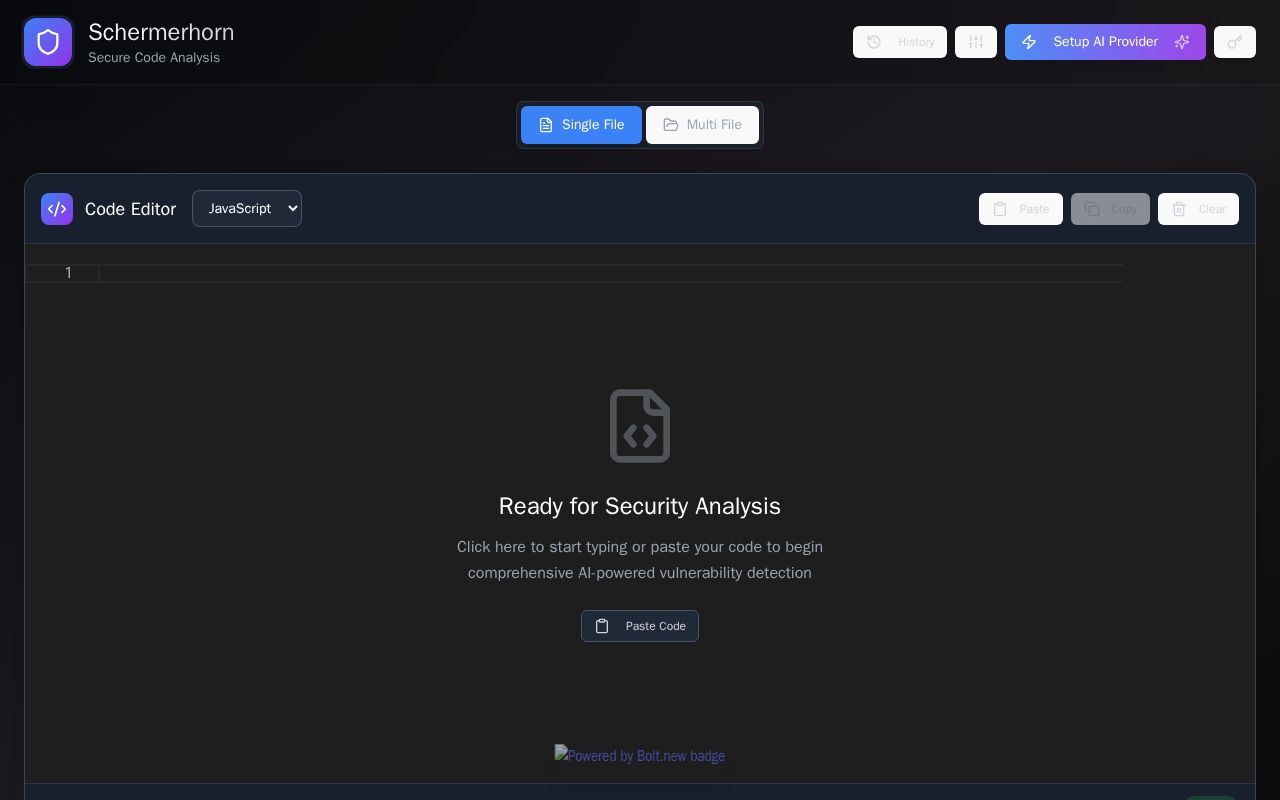Click the file code icon in the empty editor
Viewport: 1280px width, 800px height.
(640, 426)
